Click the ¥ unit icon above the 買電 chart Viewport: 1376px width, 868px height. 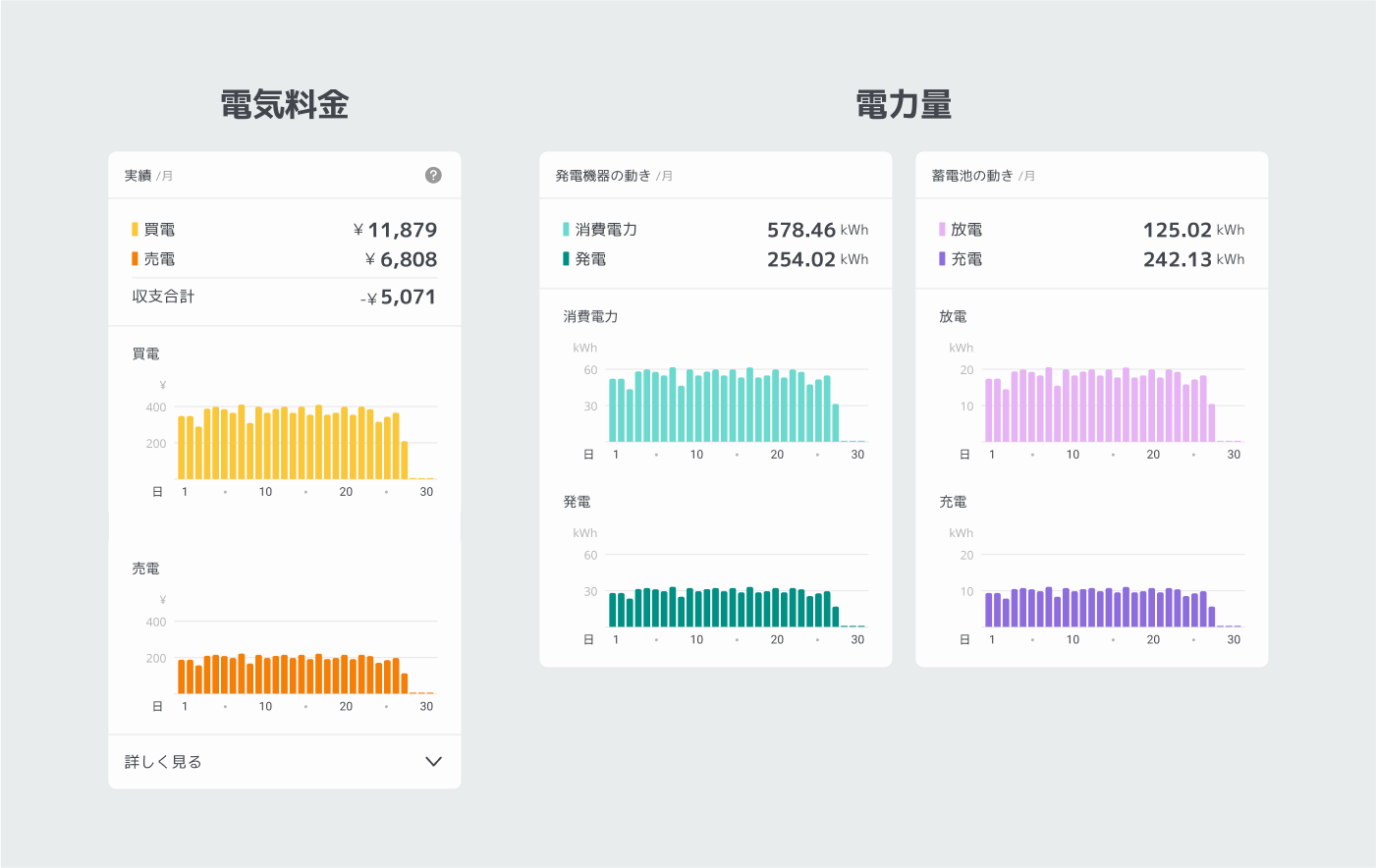click(x=162, y=385)
